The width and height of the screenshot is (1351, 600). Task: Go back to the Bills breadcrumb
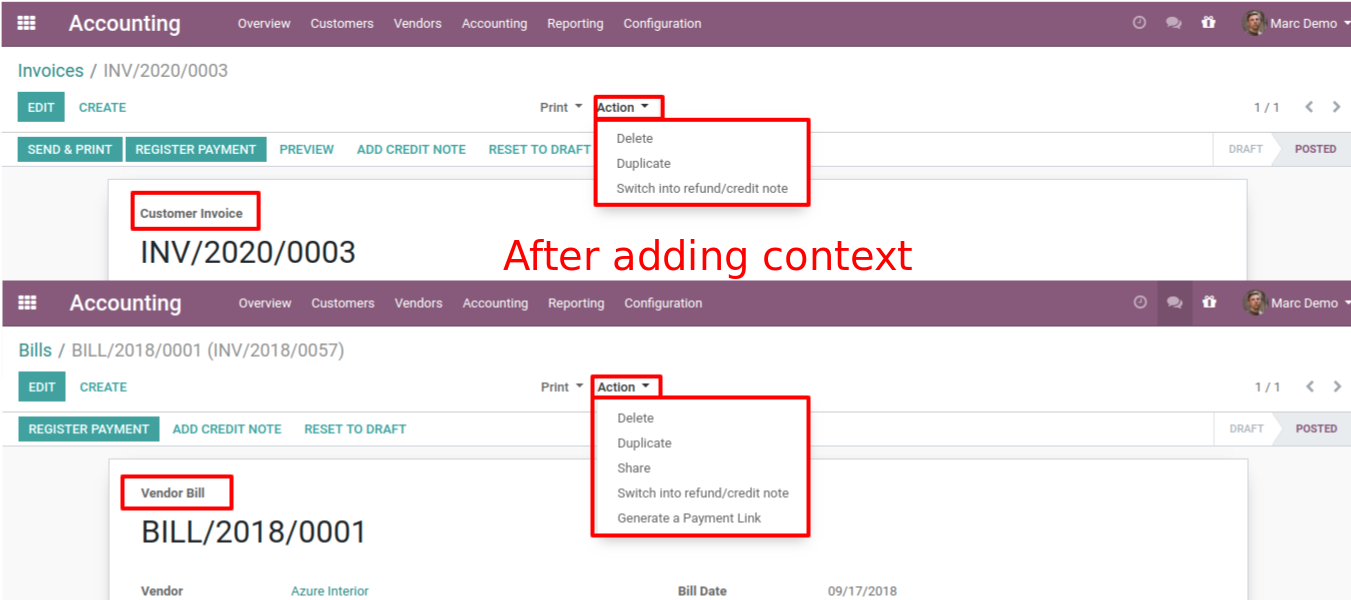[35, 351]
